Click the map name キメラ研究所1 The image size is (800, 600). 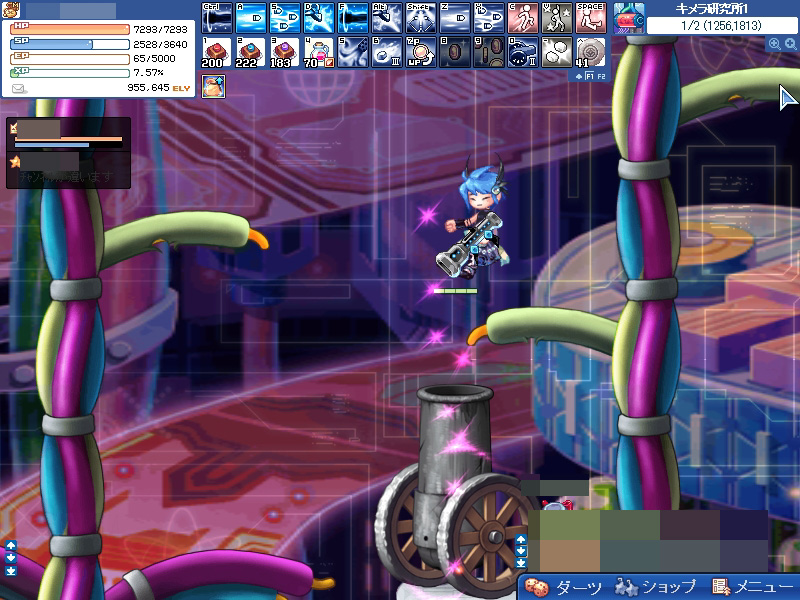(712, 9)
